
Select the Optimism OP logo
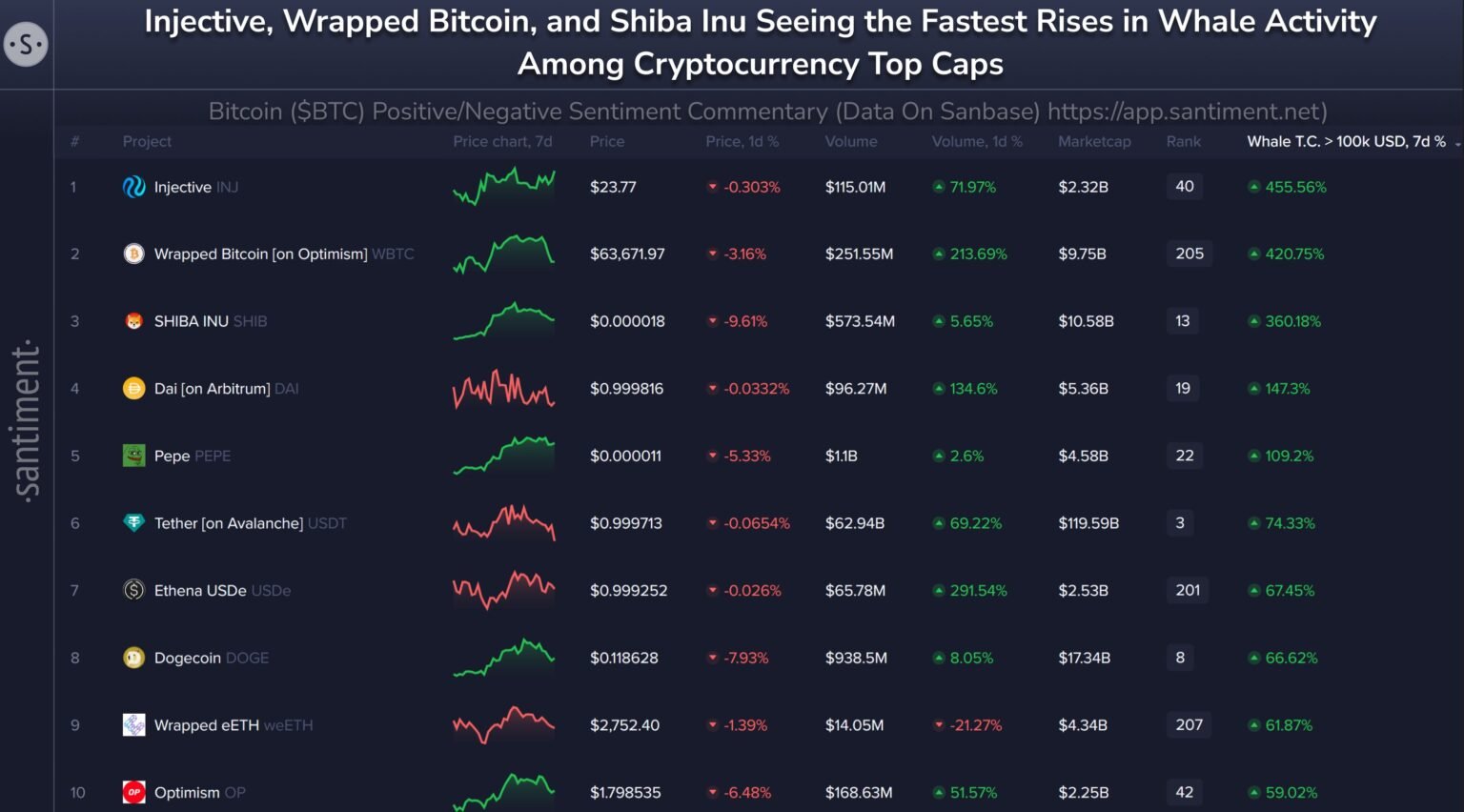click(x=133, y=792)
